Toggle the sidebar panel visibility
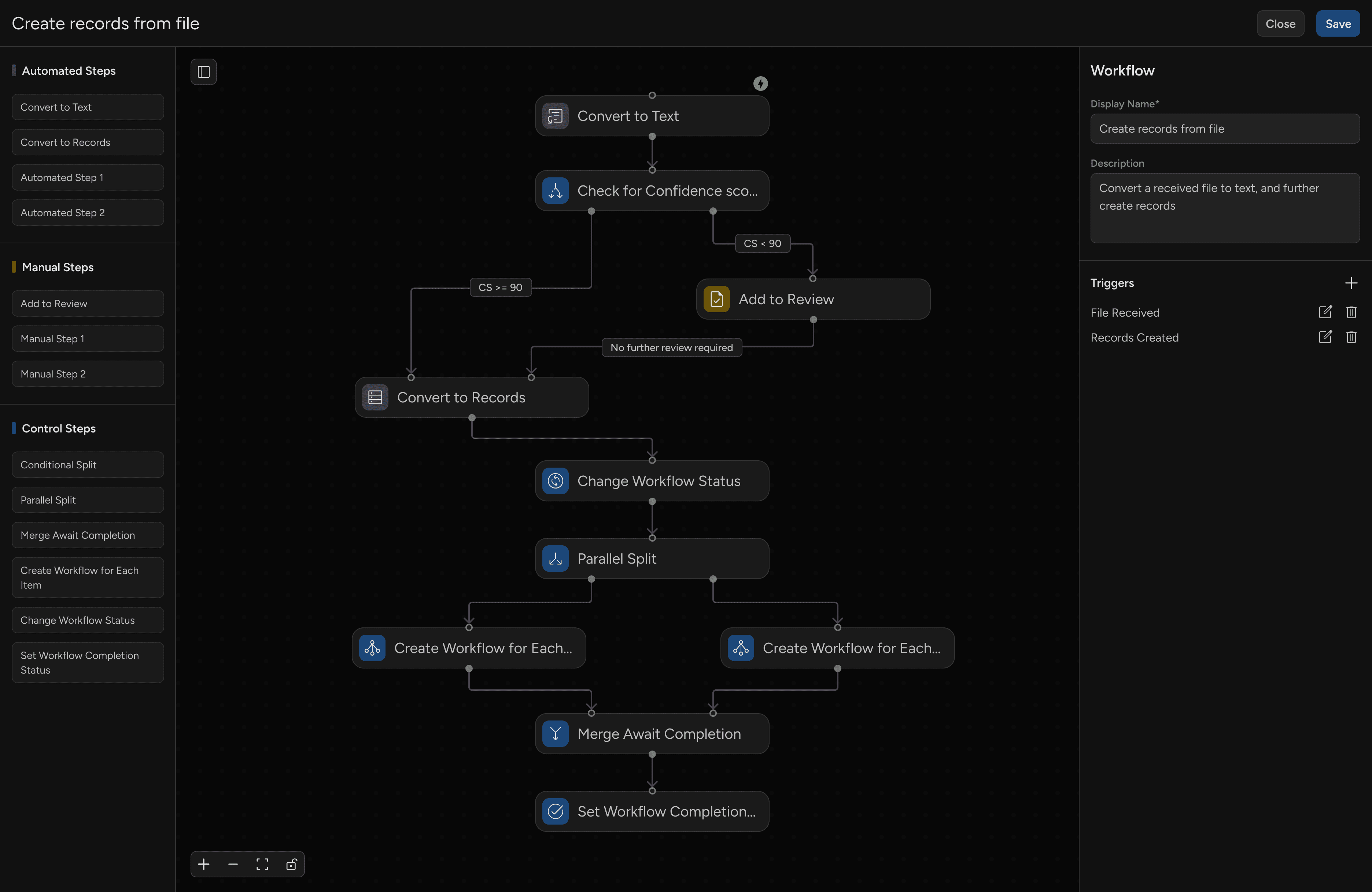Image resolution: width=1372 pixels, height=892 pixels. click(x=203, y=71)
